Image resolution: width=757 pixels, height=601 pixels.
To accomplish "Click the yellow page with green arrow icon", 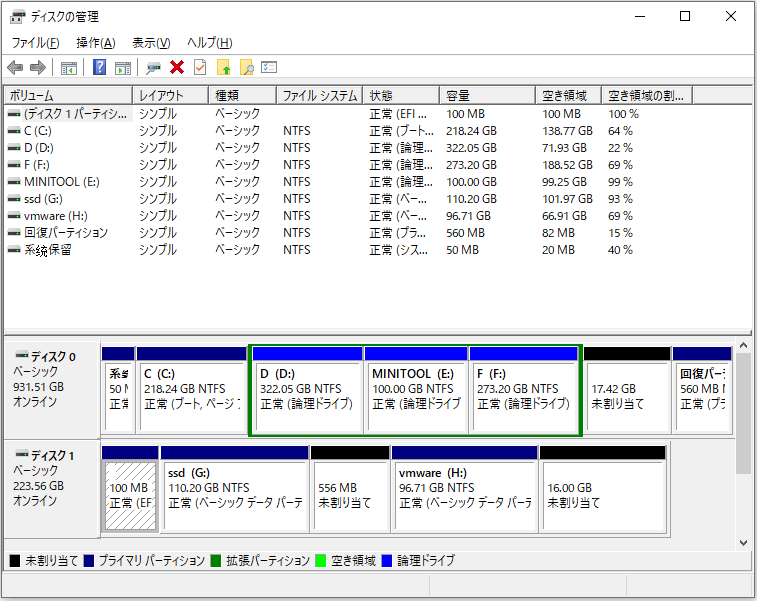I will click(223, 68).
